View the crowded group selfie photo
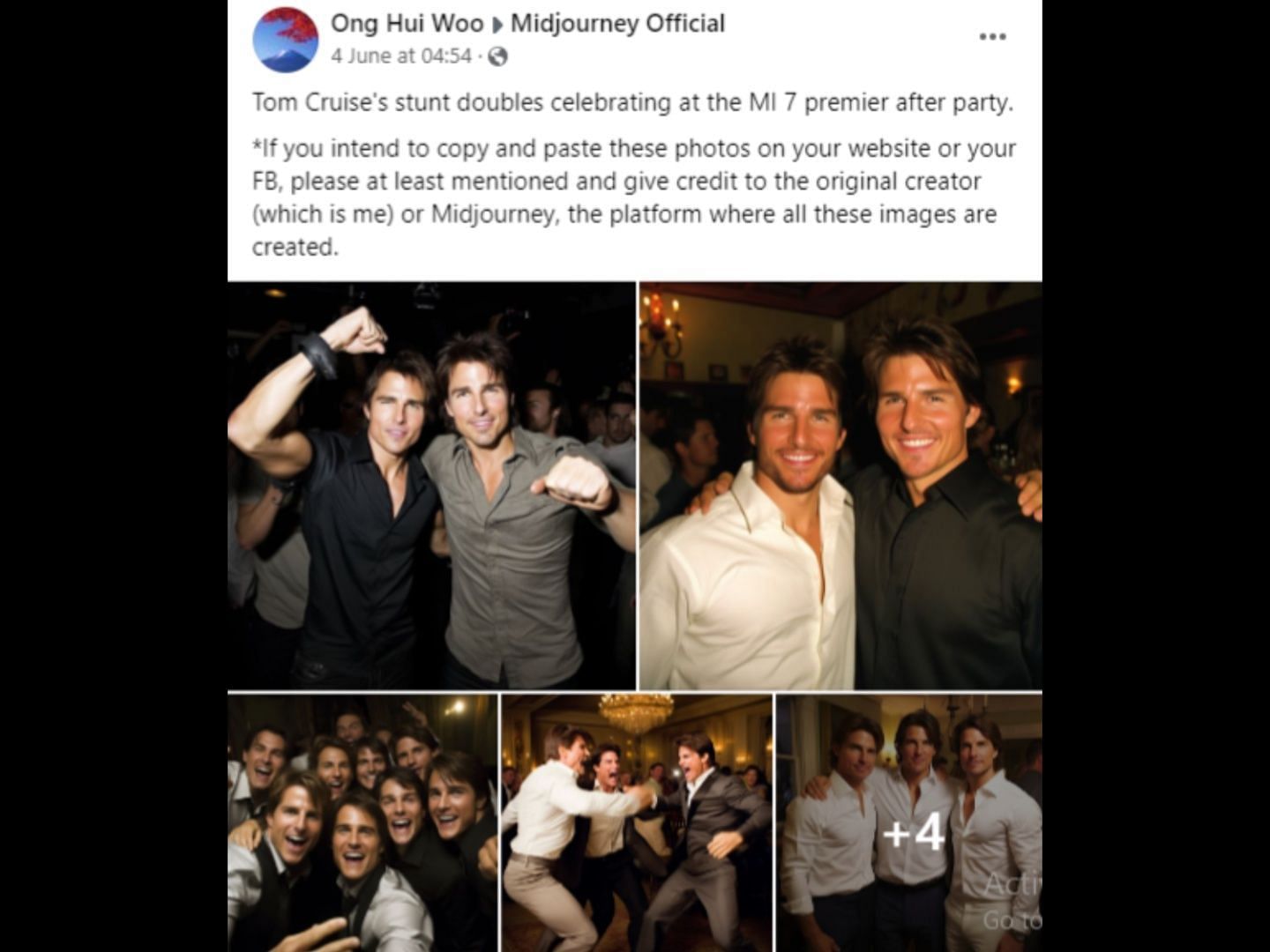 362,822
